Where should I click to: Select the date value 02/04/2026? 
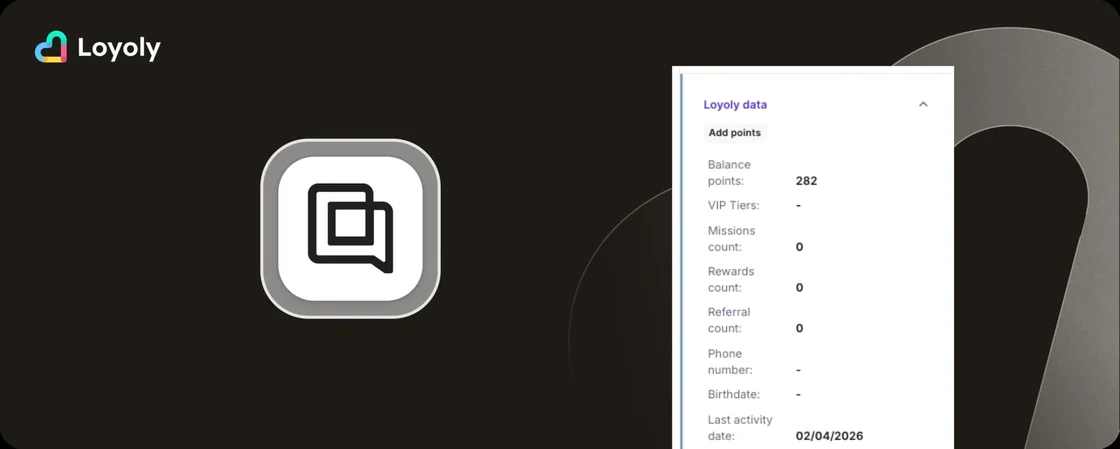point(829,435)
